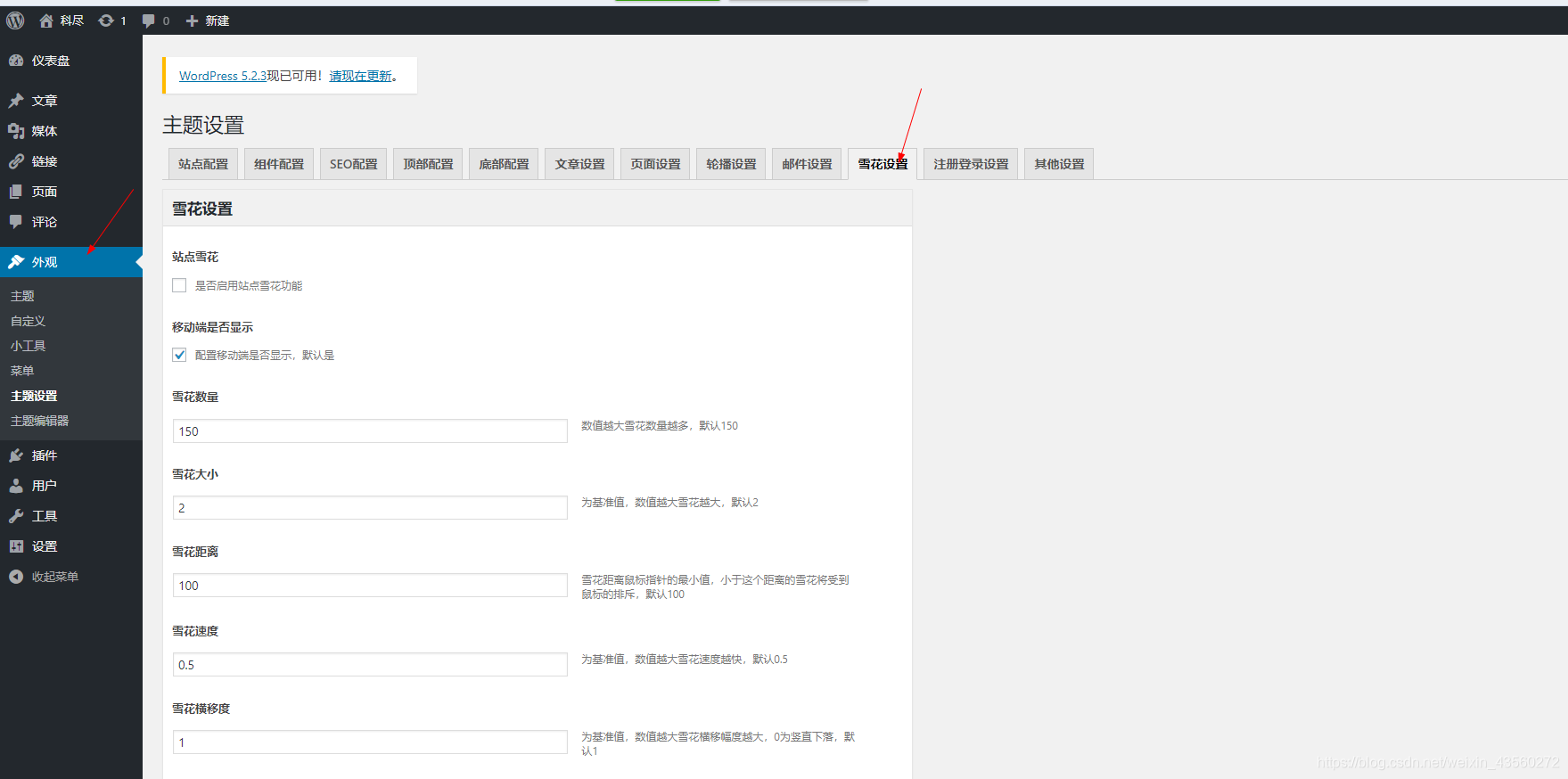Image resolution: width=1568 pixels, height=779 pixels.
Task: Select the 轮播设置 tab
Action: coord(731,164)
